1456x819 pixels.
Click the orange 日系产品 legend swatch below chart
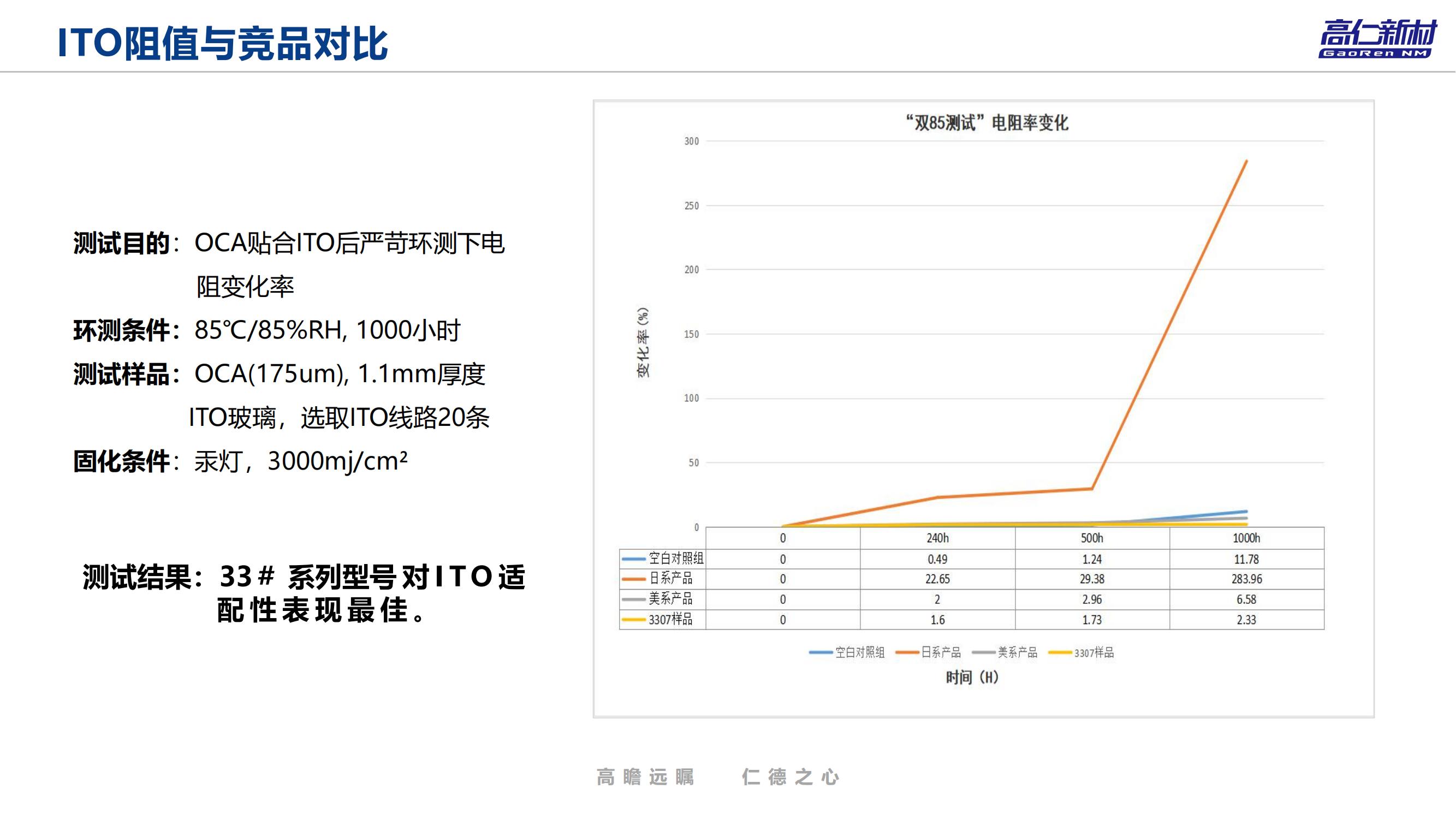click(907, 653)
